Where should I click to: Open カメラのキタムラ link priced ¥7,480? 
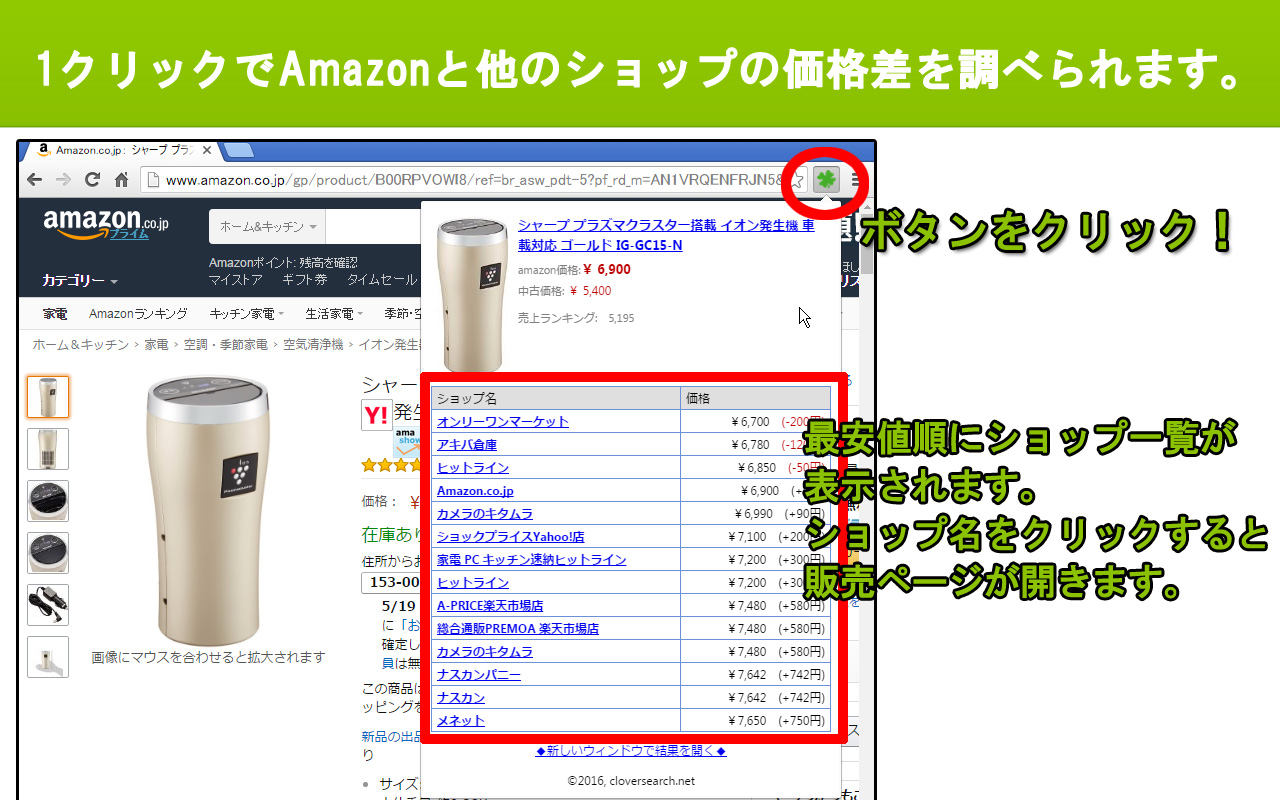(x=485, y=652)
